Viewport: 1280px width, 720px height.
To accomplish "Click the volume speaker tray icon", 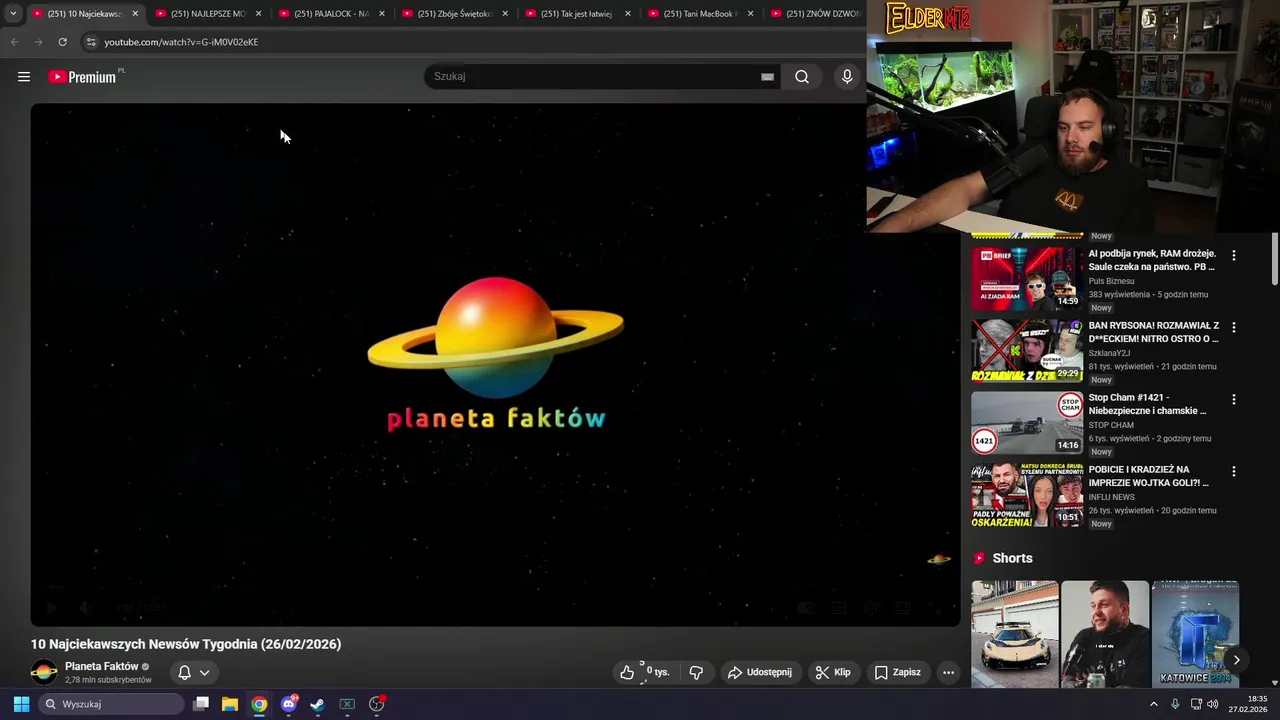I will point(1212,704).
